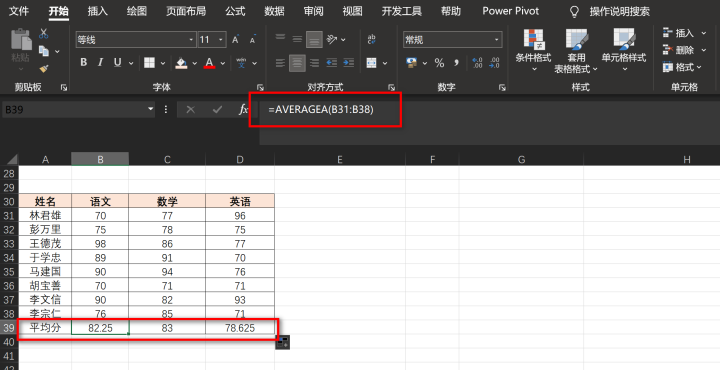Click the Insert Function fx icon
Image resolution: width=720 pixels, height=370 pixels.
(x=243, y=109)
